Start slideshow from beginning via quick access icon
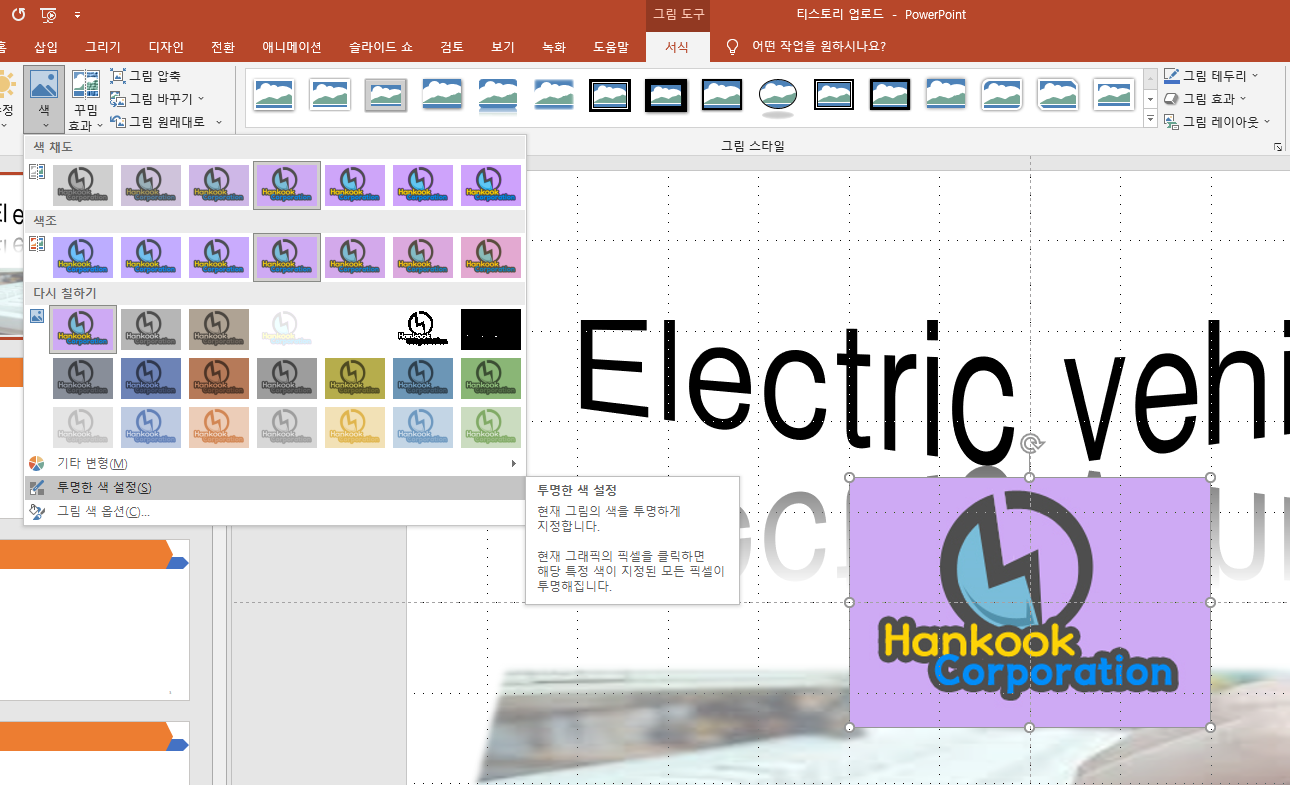 (x=48, y=15)
